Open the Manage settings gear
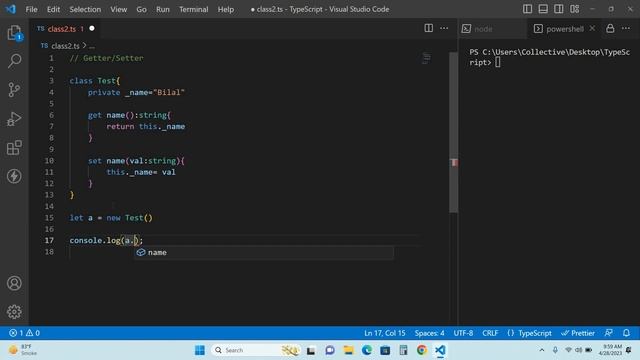 (x=14, y=312)
